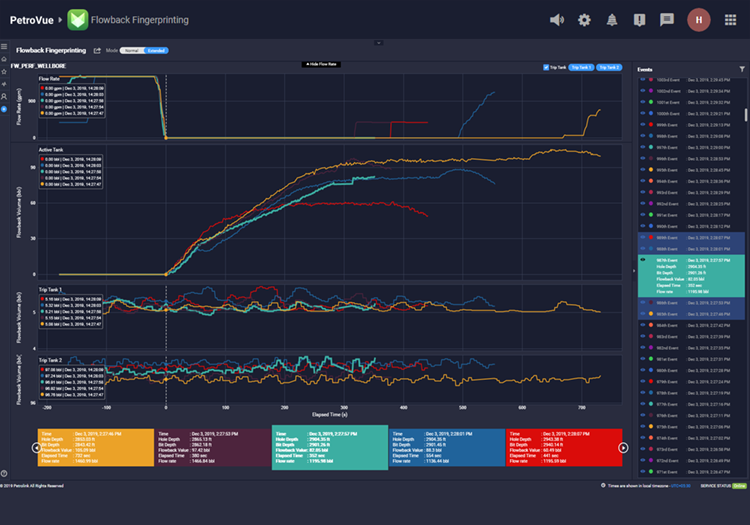Open the alerts exclamation icon
750x525 pixels.
click(x=639, y=20)
